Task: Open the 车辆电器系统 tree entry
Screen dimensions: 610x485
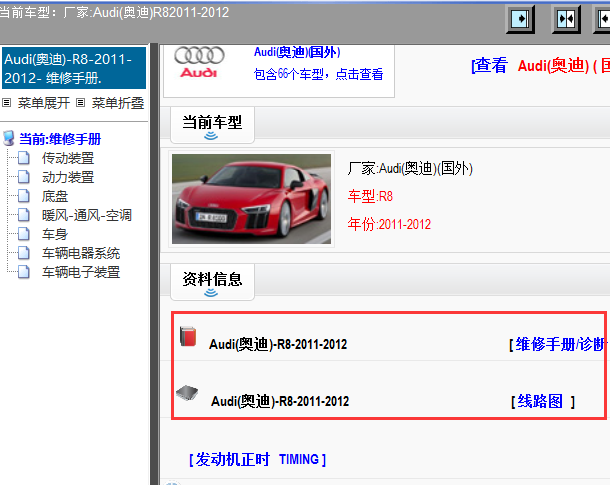Action: pyautogui.click(x=81, y=254)
